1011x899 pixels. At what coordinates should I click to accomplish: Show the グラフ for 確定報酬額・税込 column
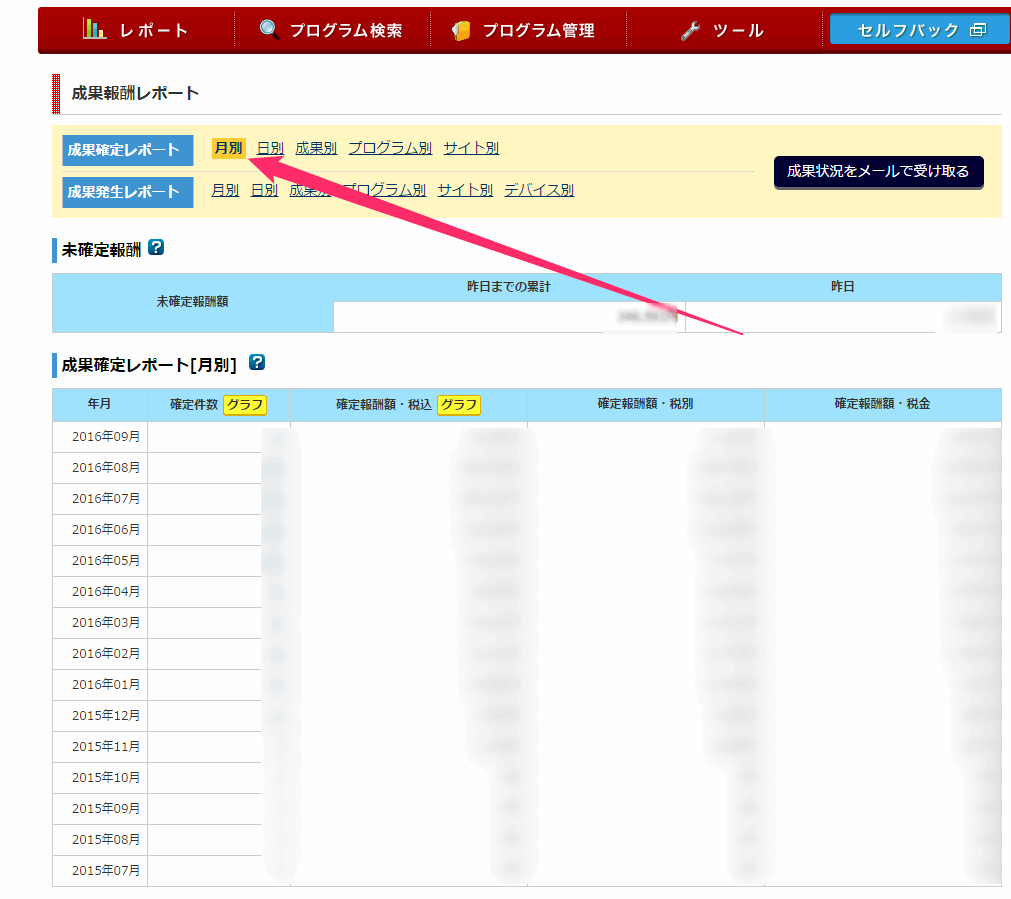(x=459, y=405)
